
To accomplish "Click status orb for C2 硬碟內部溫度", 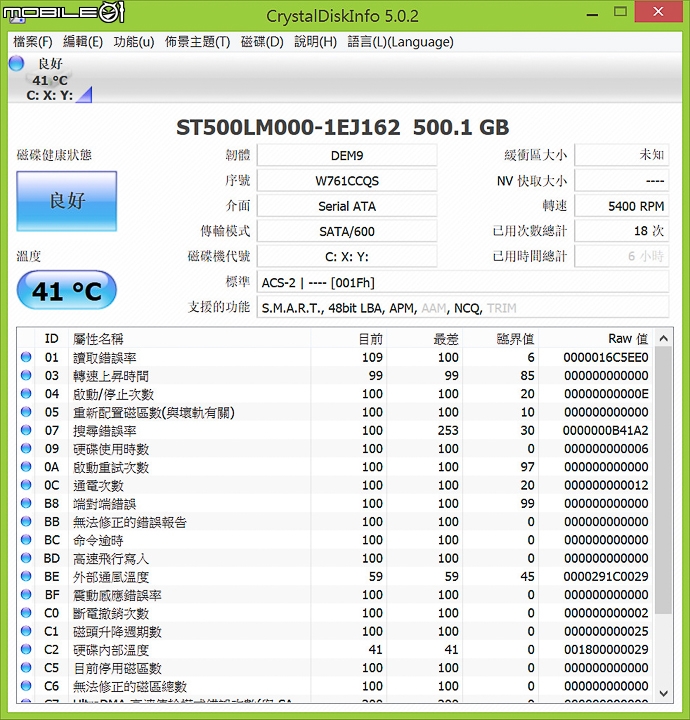I will point(26,649).
